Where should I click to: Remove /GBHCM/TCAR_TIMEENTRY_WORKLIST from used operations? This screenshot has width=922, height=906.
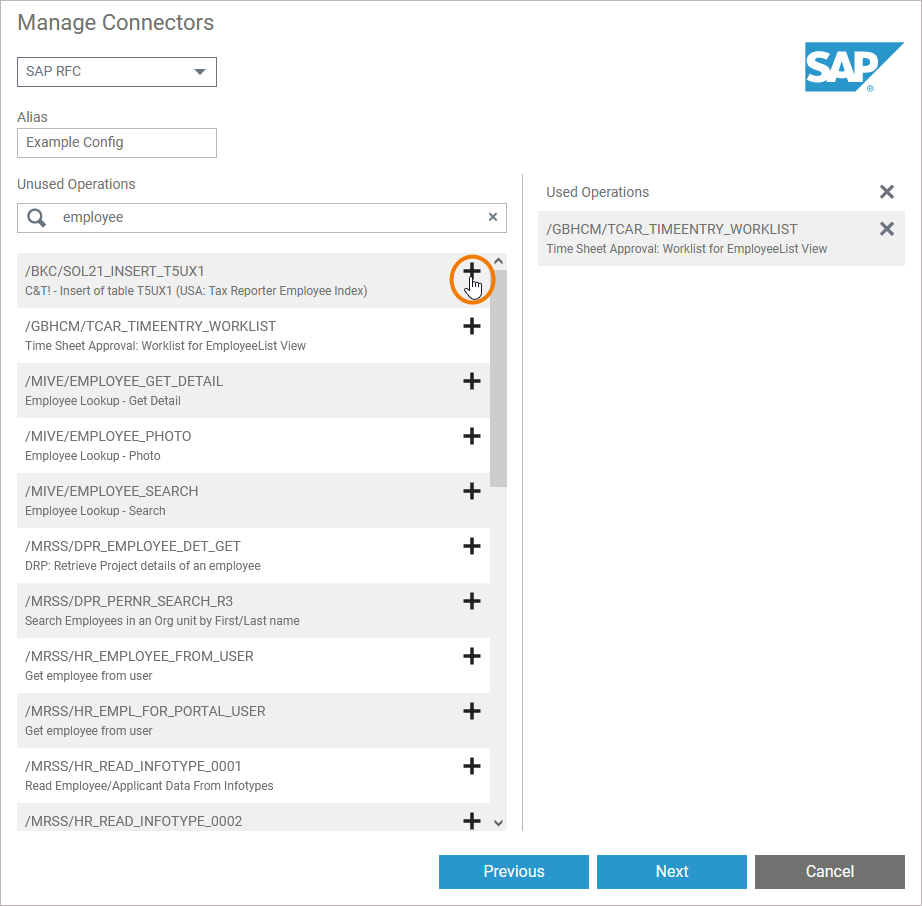pos(887,229)
